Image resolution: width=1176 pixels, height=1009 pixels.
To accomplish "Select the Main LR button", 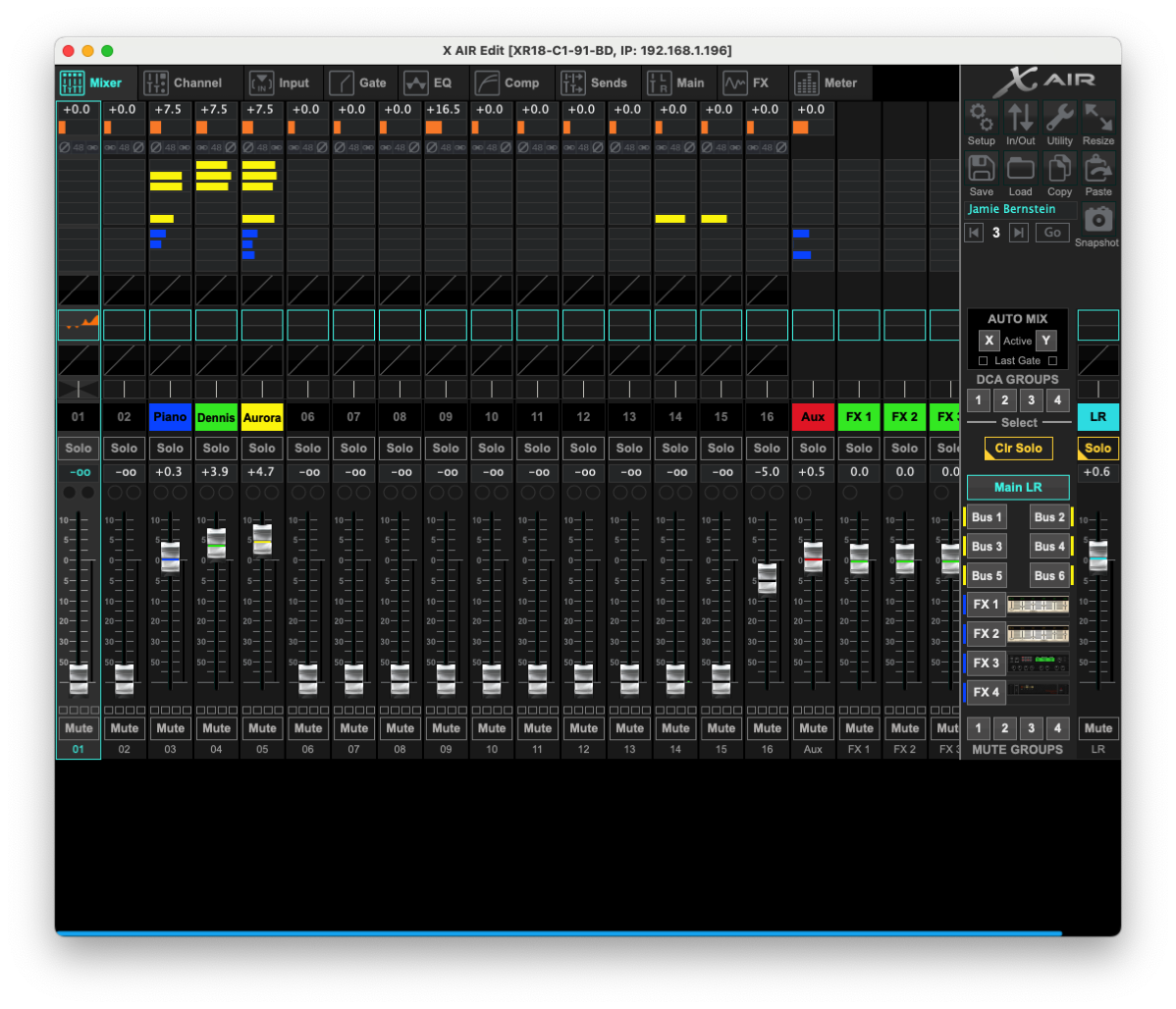I will [x=1018, y=488].
